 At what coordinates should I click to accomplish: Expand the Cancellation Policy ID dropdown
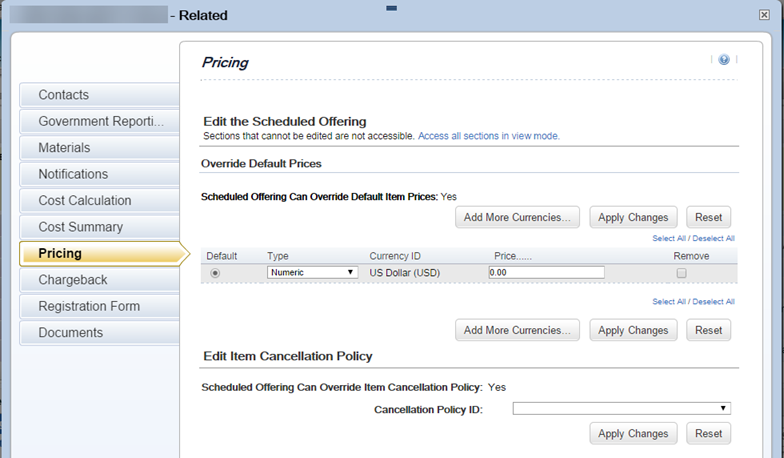pyautogui.click(x=622, y=408)
